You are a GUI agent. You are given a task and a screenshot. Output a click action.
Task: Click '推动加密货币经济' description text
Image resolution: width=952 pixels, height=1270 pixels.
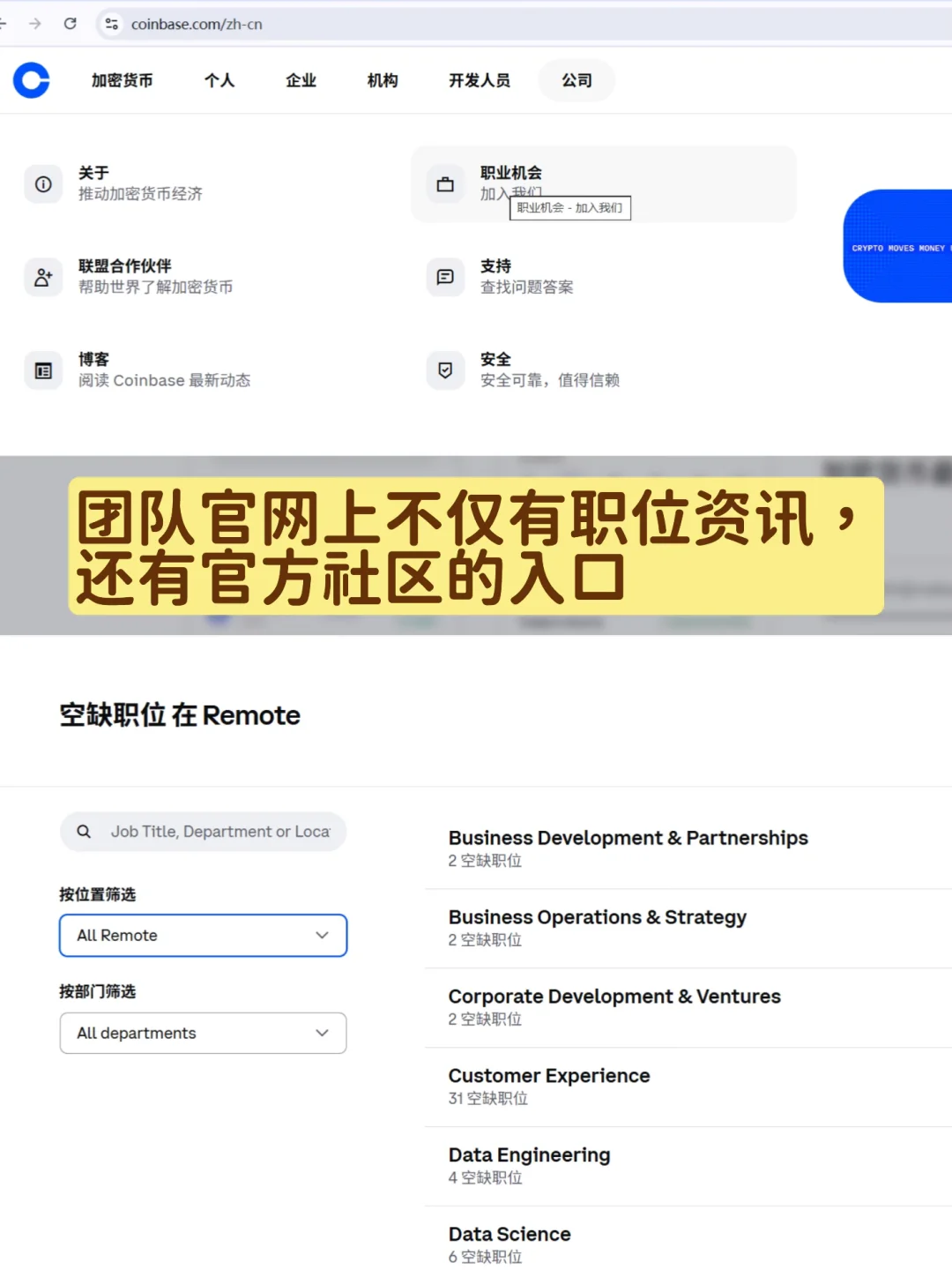(140, 194)
